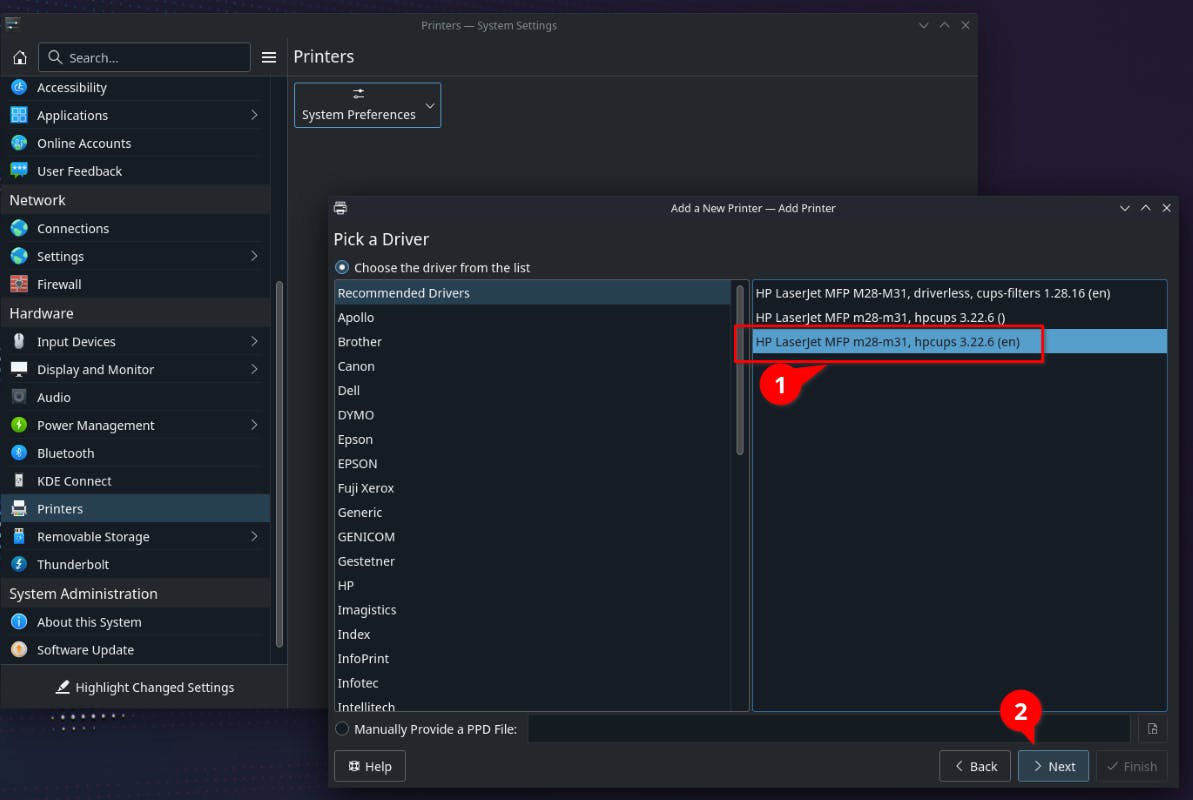Open the Firewall settings page
Viewport: 1193px width, 800px height.
tap(135, 284)
